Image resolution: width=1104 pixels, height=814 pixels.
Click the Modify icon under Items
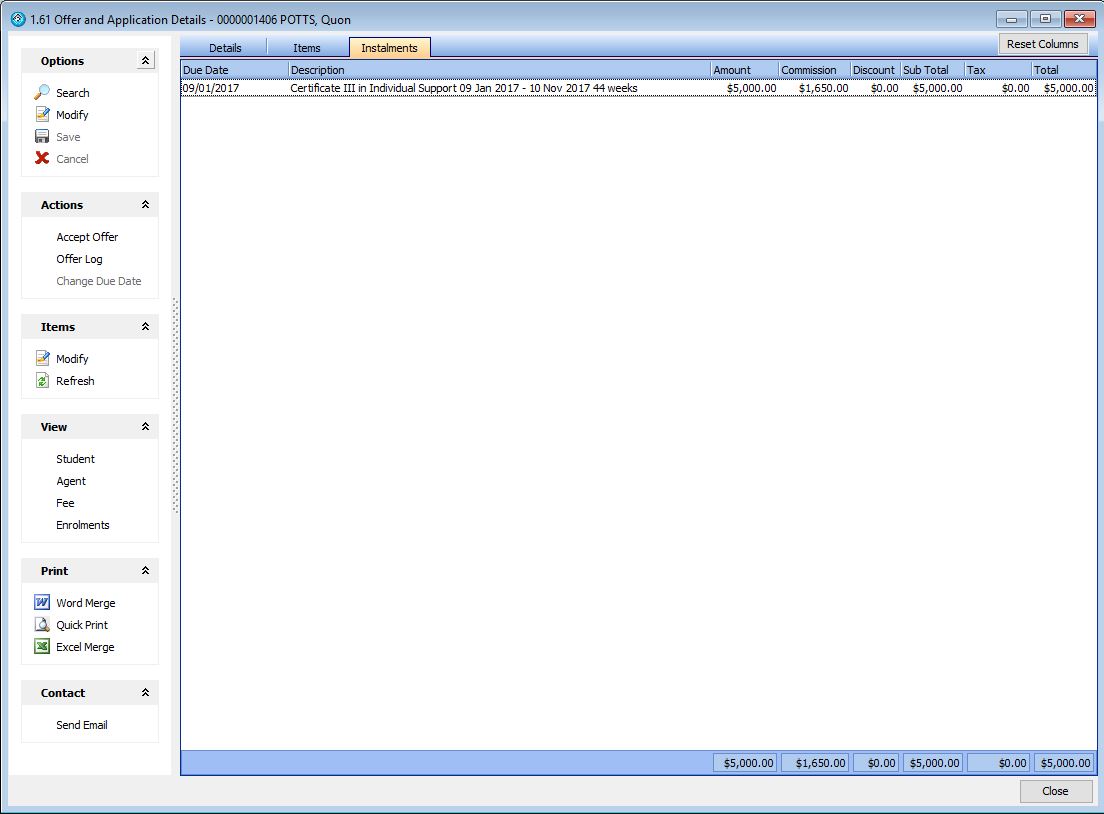pos(42,359)
